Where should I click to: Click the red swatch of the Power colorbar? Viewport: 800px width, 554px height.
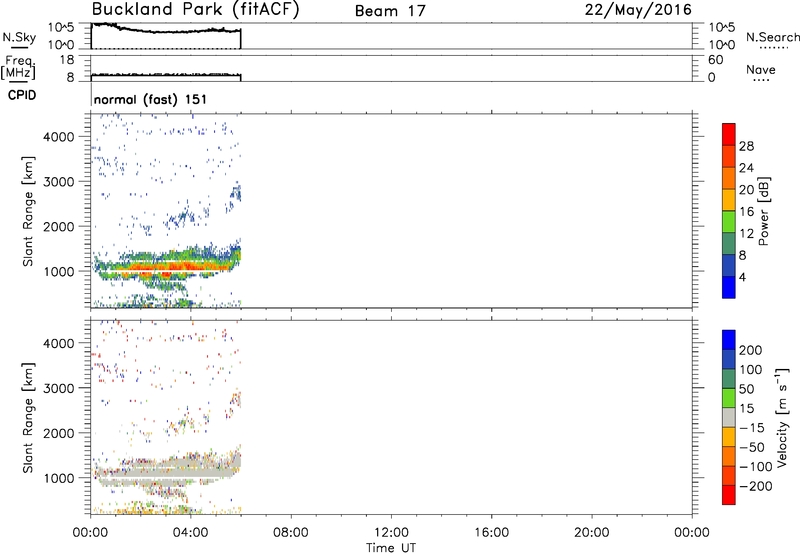[x=729, y=134]
